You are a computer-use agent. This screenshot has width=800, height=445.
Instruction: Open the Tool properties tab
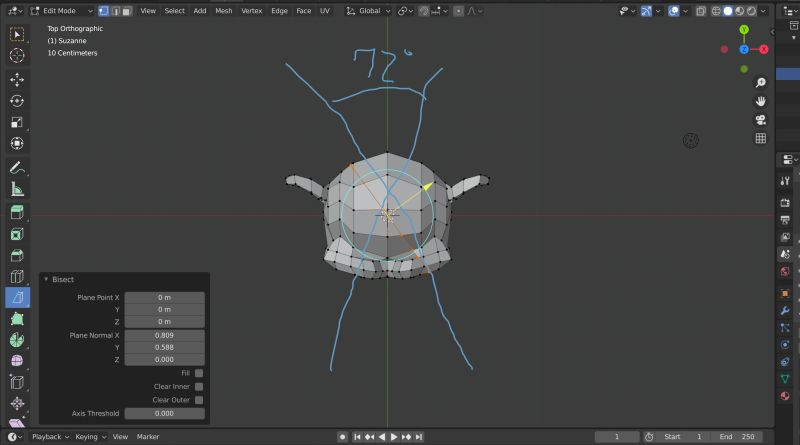point(785,181)
